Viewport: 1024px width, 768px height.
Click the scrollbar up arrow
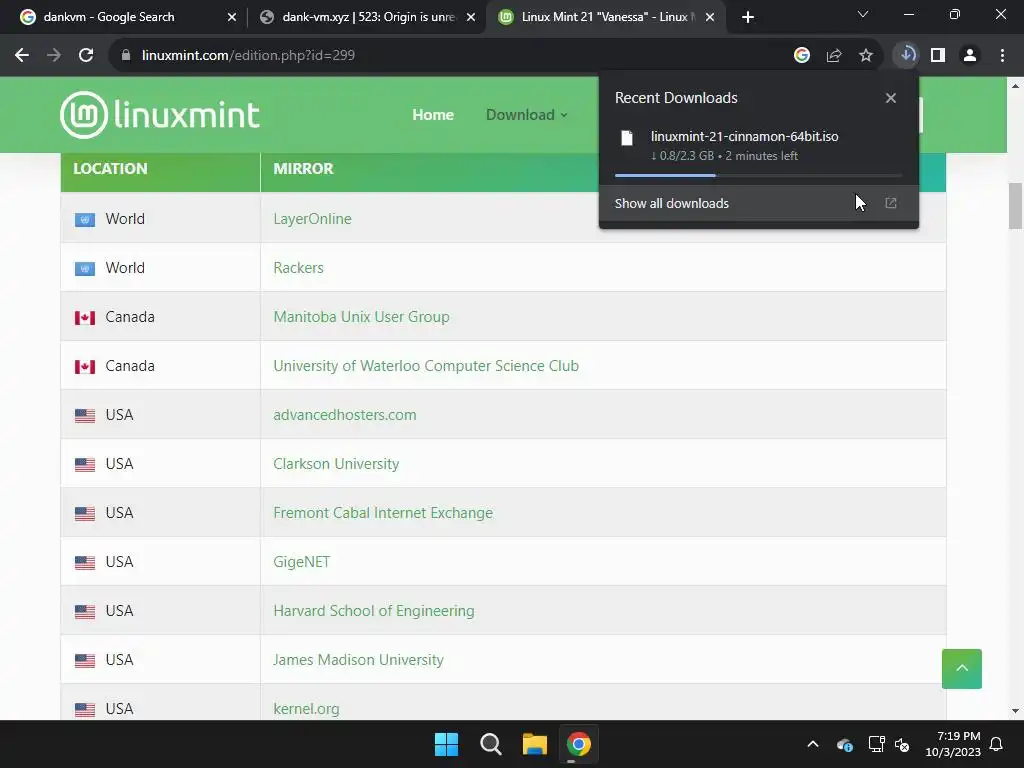(x=1015, y=85)
